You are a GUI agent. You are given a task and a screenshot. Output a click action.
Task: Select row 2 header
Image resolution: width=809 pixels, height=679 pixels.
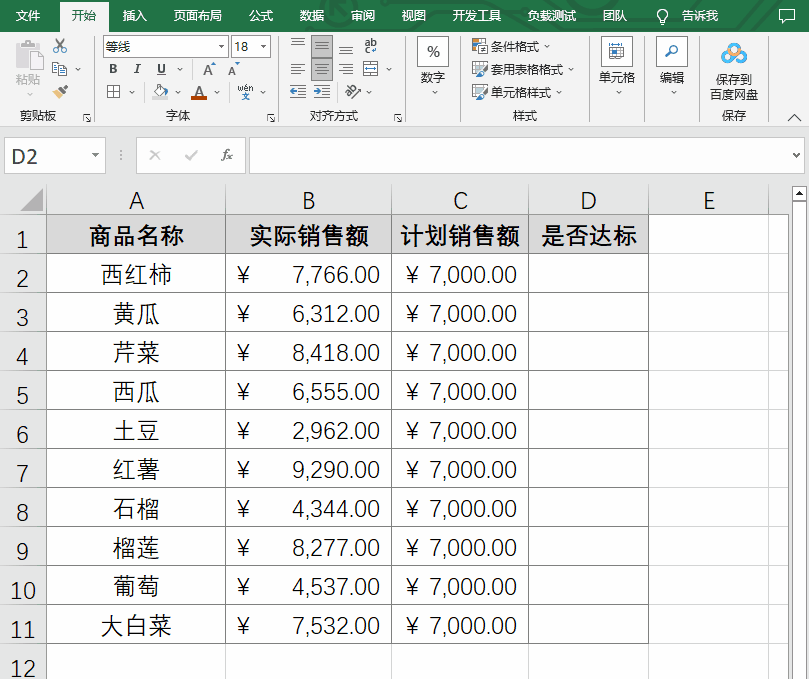[23, 274]
